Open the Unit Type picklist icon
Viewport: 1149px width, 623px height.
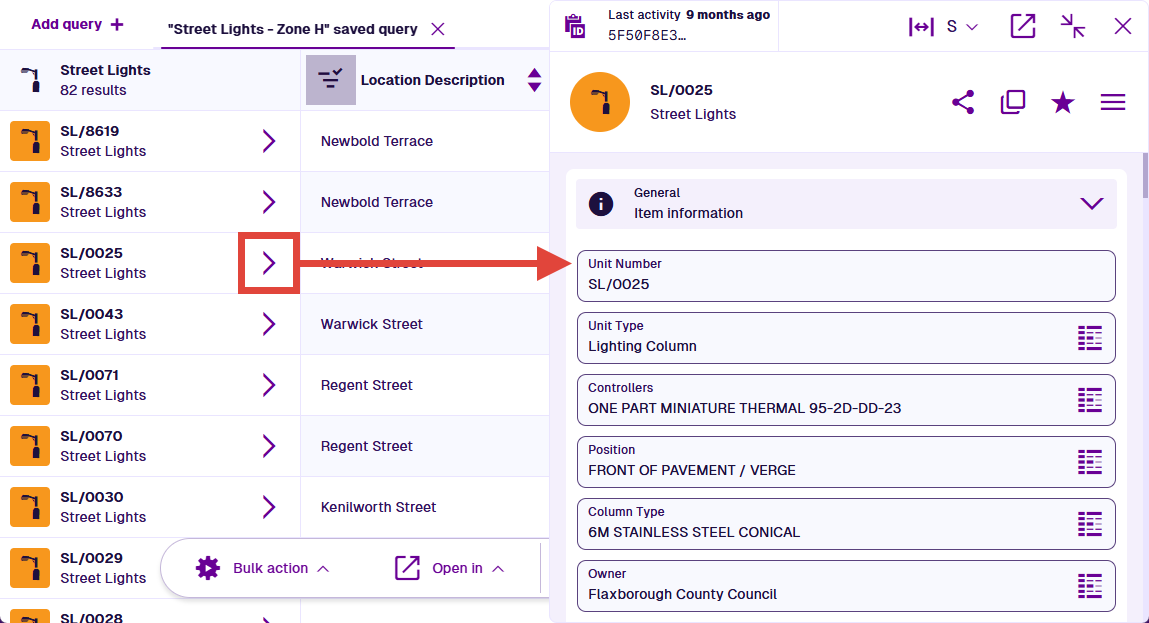[x=1089, y=338]
